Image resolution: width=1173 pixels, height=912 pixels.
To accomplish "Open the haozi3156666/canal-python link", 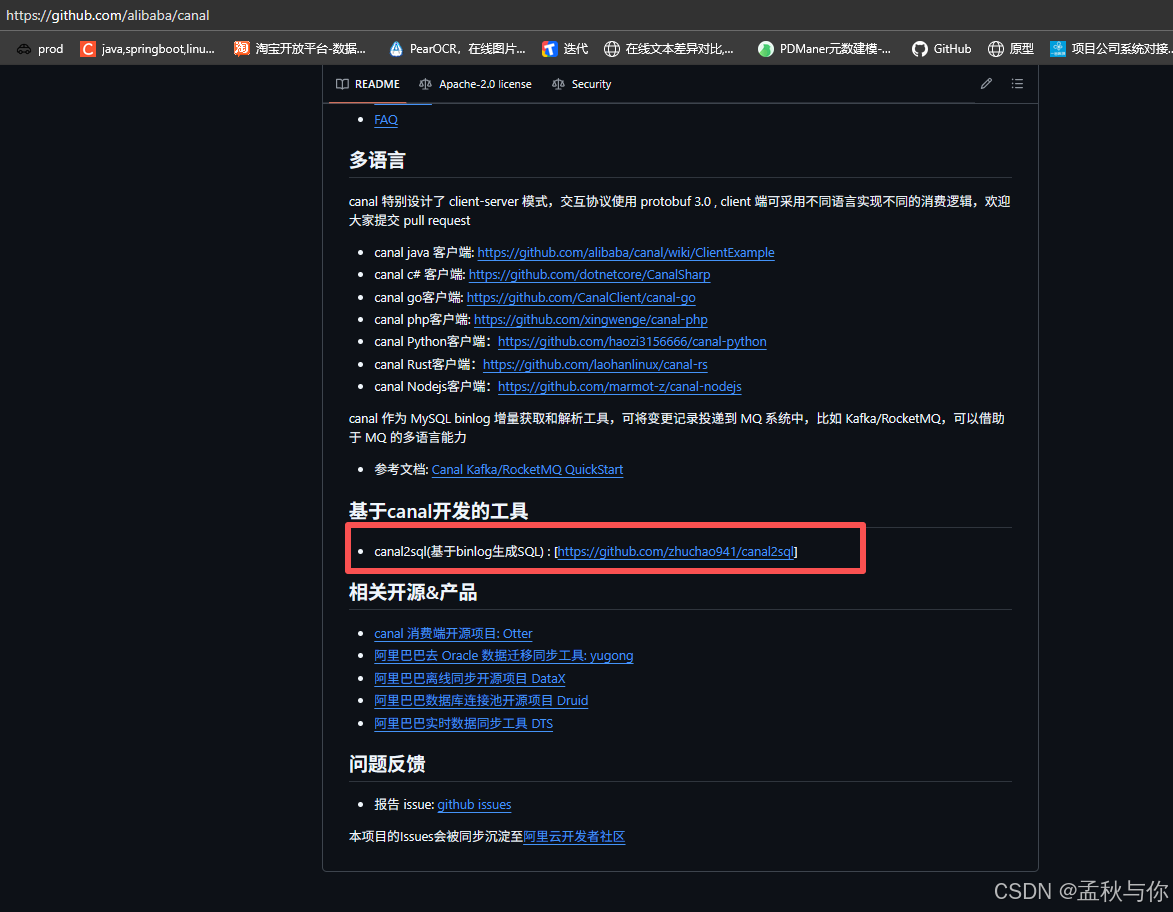I will pos(632,342).
